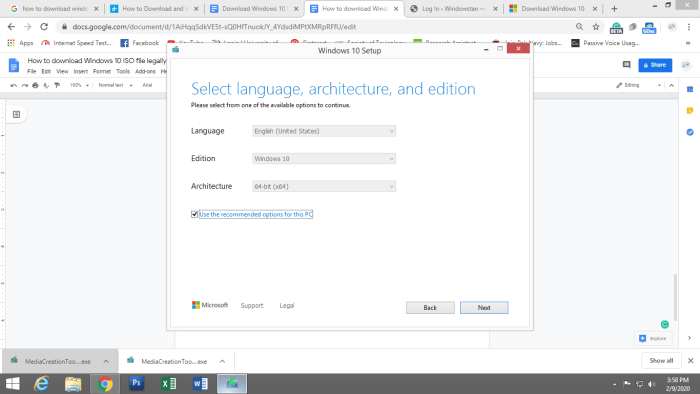Switch to 'Download Windows 10' Microsoft tab
The image size is (700, 394).
point(553,8)
